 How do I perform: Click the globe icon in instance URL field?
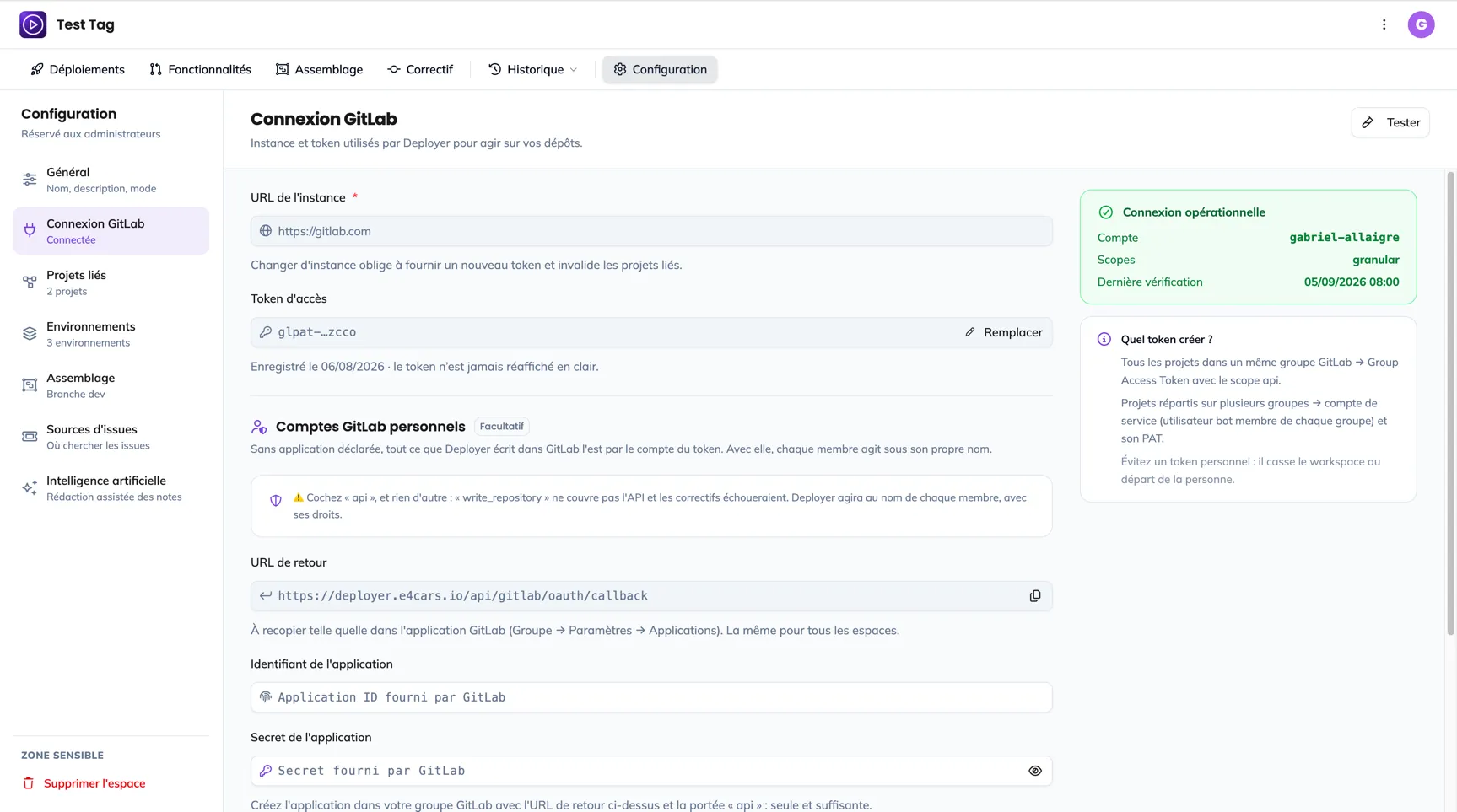266,231
